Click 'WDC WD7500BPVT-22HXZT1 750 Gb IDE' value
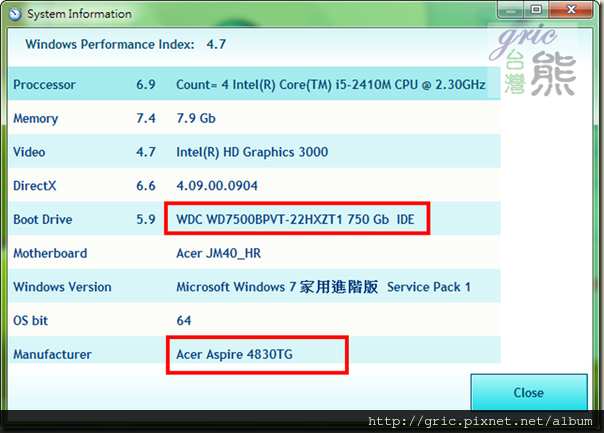Screen dimensions: 604x433 tap(295, 219)
